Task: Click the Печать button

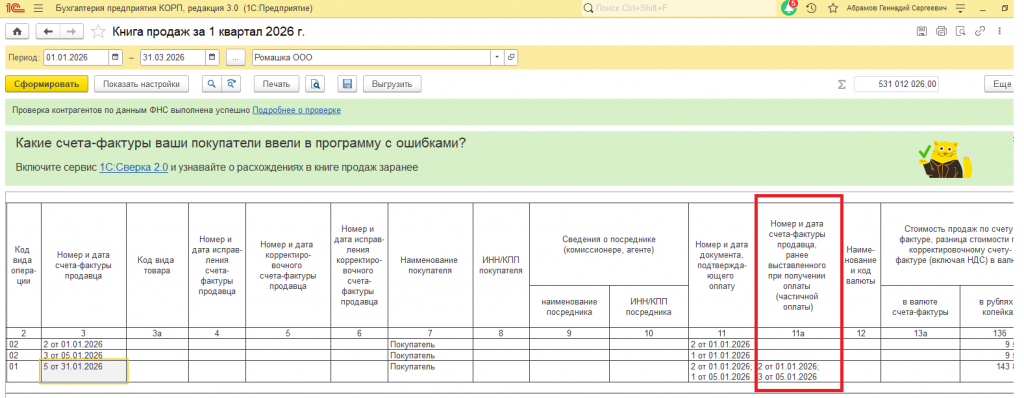Action: coord(277,84)
